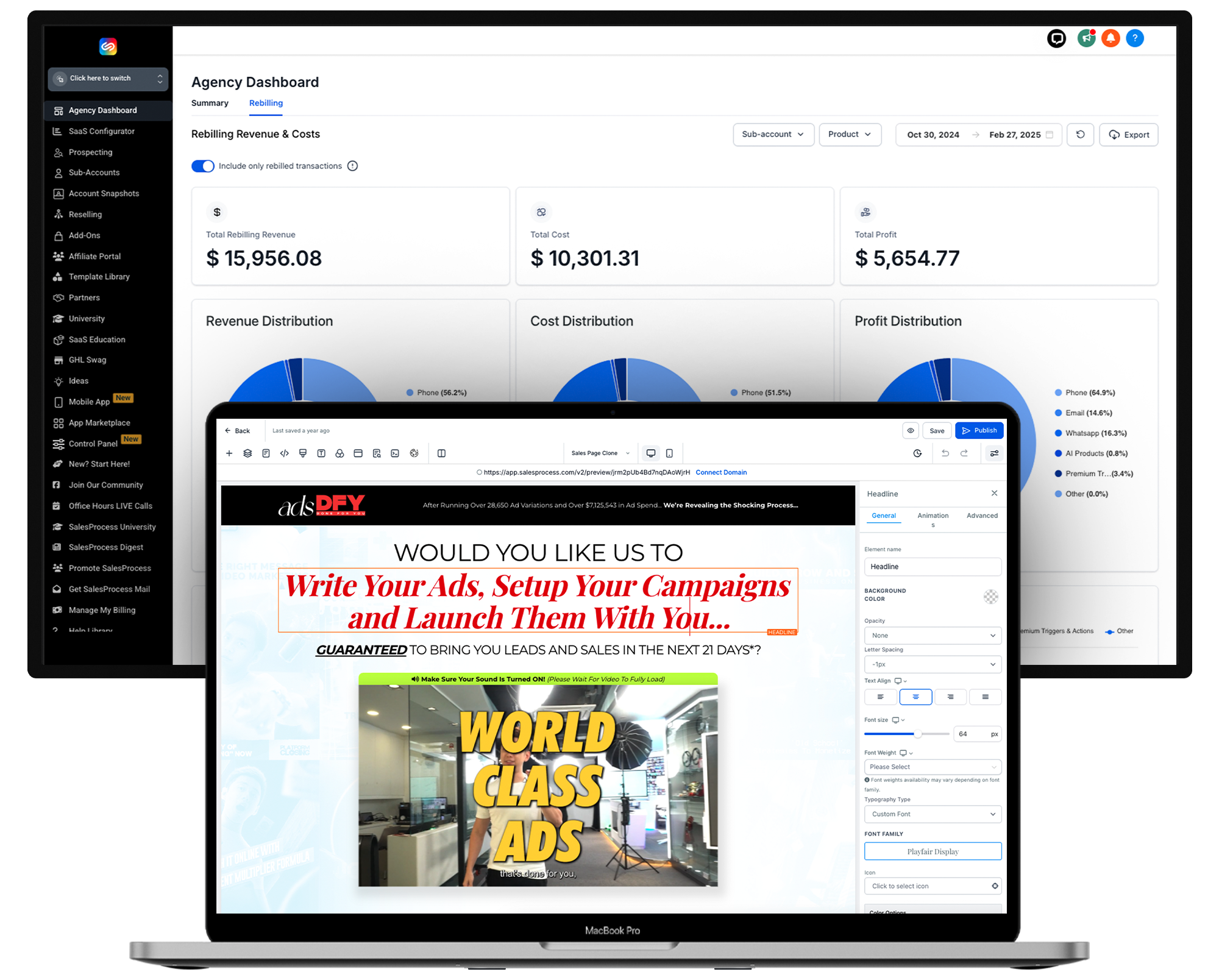Open the chat bubble icon in dashboard header
Screen dimensions: 1219x980
[1056, 39]
